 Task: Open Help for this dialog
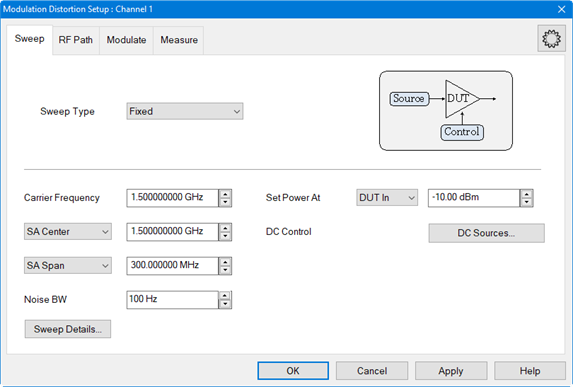click(x=530, y=371)
